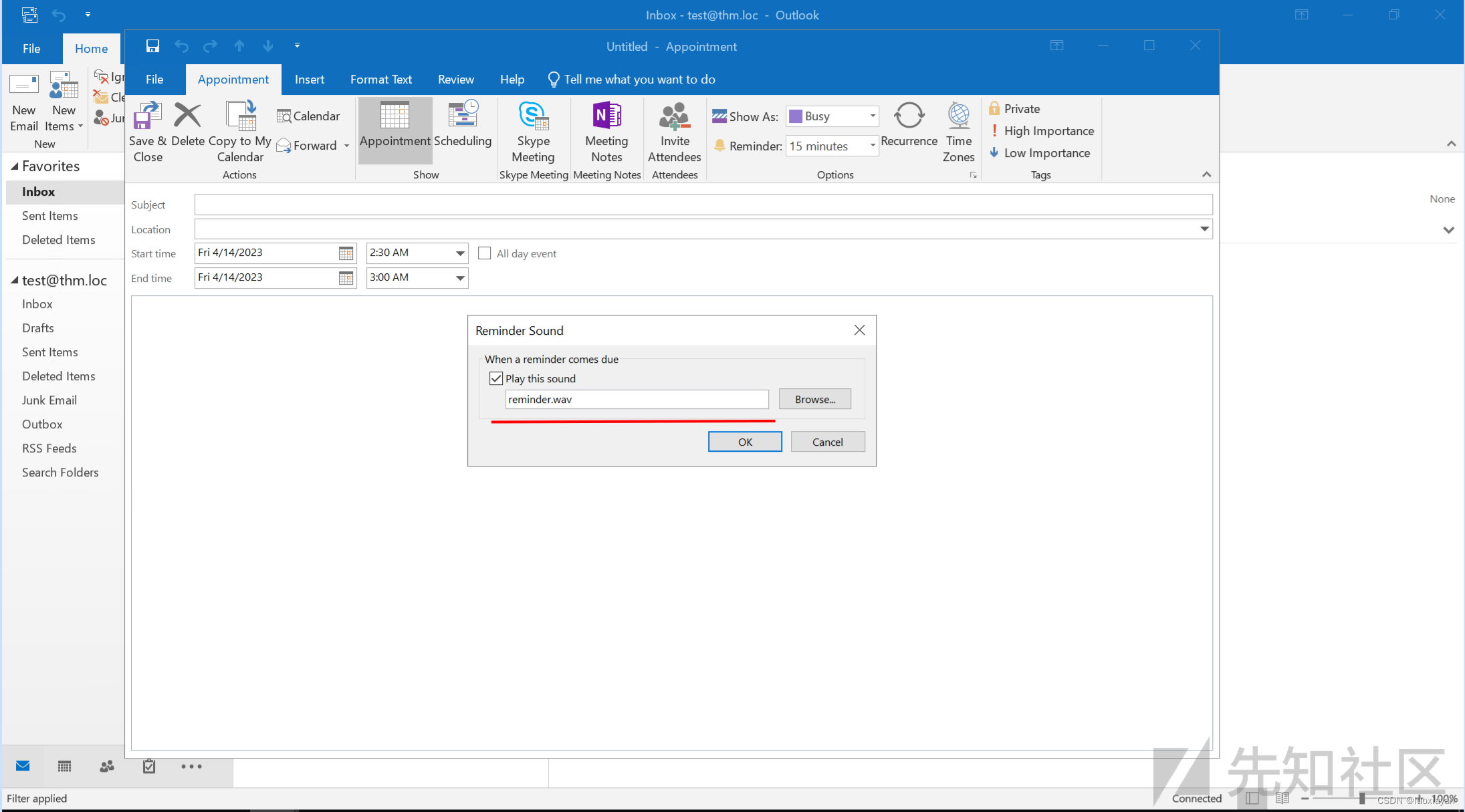Click Invite Attendees icon
1465x812 pixels.
coord(674,116)
